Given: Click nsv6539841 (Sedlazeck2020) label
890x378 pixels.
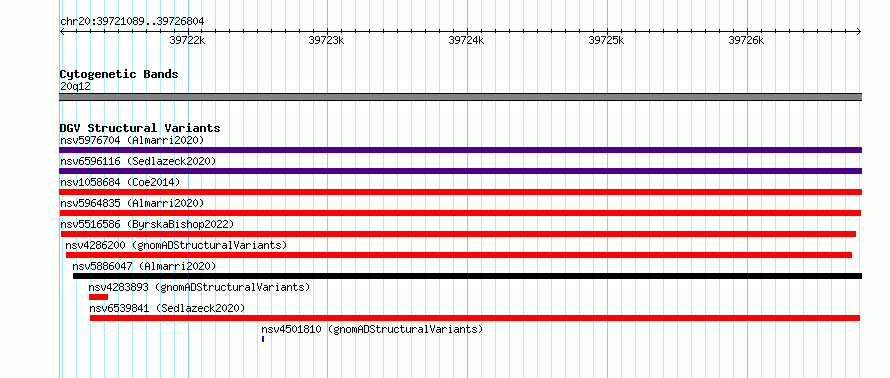Looking at the screenshot, I should 167,308.
